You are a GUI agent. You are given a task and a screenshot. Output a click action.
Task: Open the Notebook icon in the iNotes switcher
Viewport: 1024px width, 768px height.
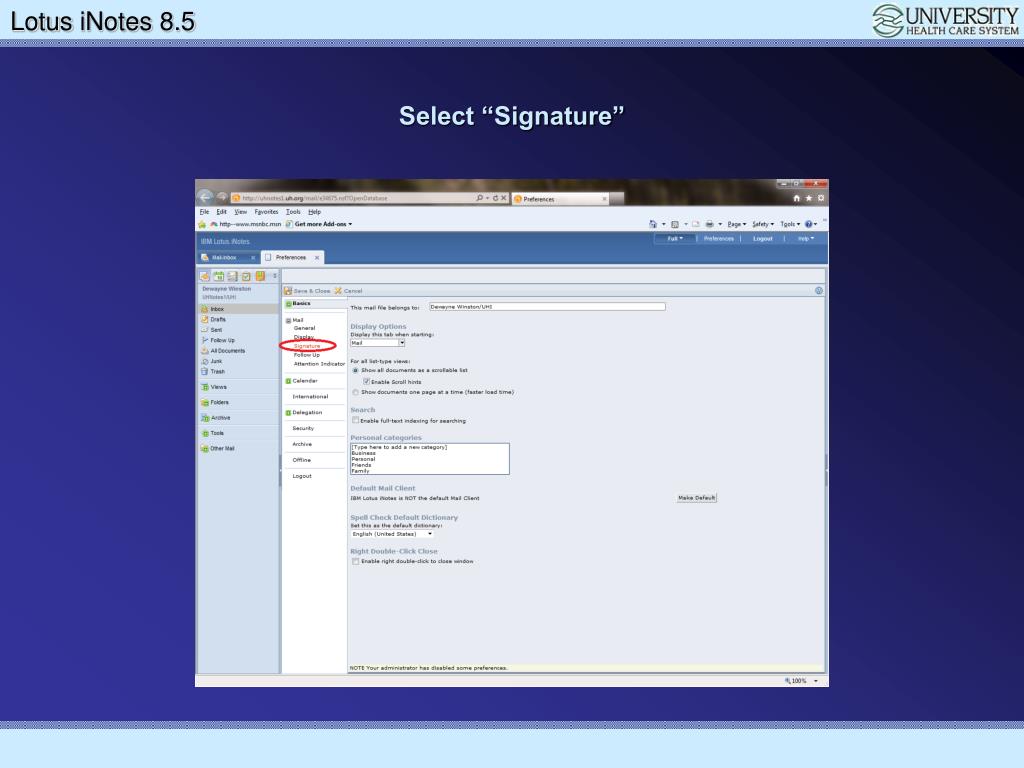(x=260, y=276)
